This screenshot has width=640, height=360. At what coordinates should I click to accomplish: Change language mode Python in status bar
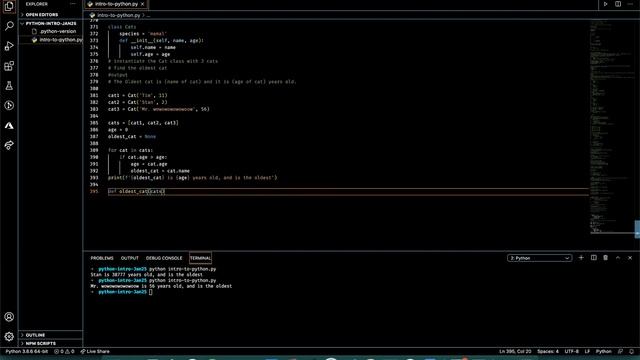(x=604, y=351)
